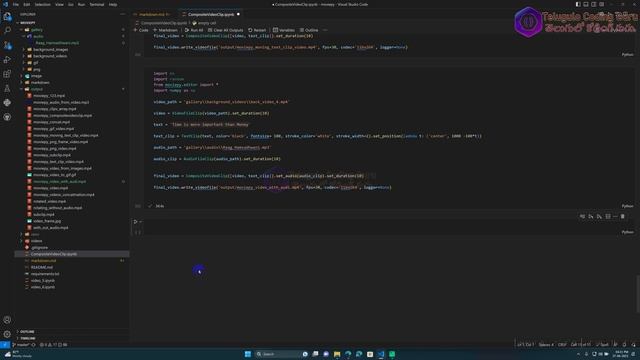Open the Accounts menu icon
This screenshot has height=360, width=640.
pos(7,320)
